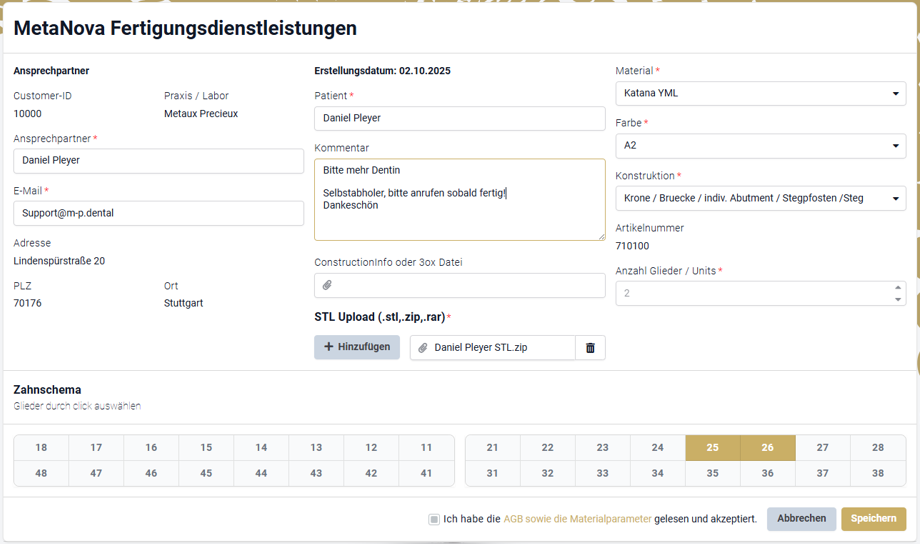The image size is (920, 544).
Task: Delete the uploaded Daniel Pleyer STL.zip file
Action: [x=590, y=347]
